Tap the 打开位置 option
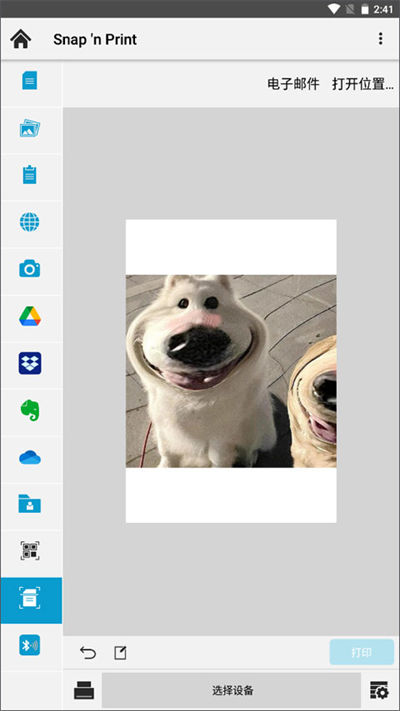400x711 pixels. (363, 84)
